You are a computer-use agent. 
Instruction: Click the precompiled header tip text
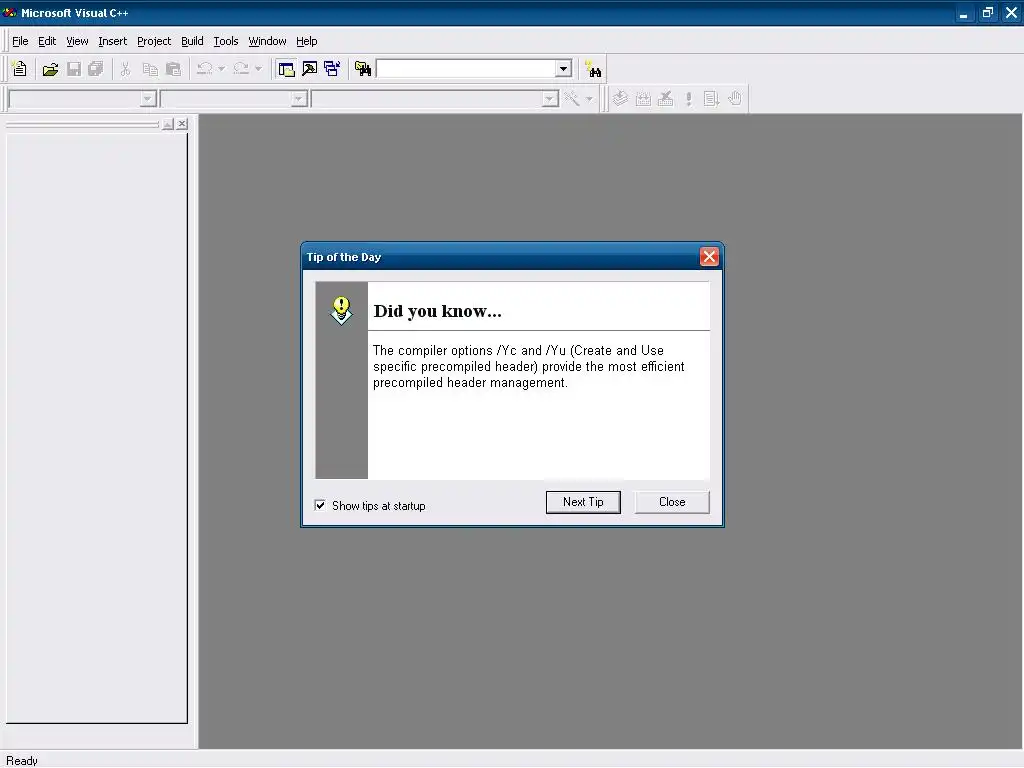tap(528, 366)
